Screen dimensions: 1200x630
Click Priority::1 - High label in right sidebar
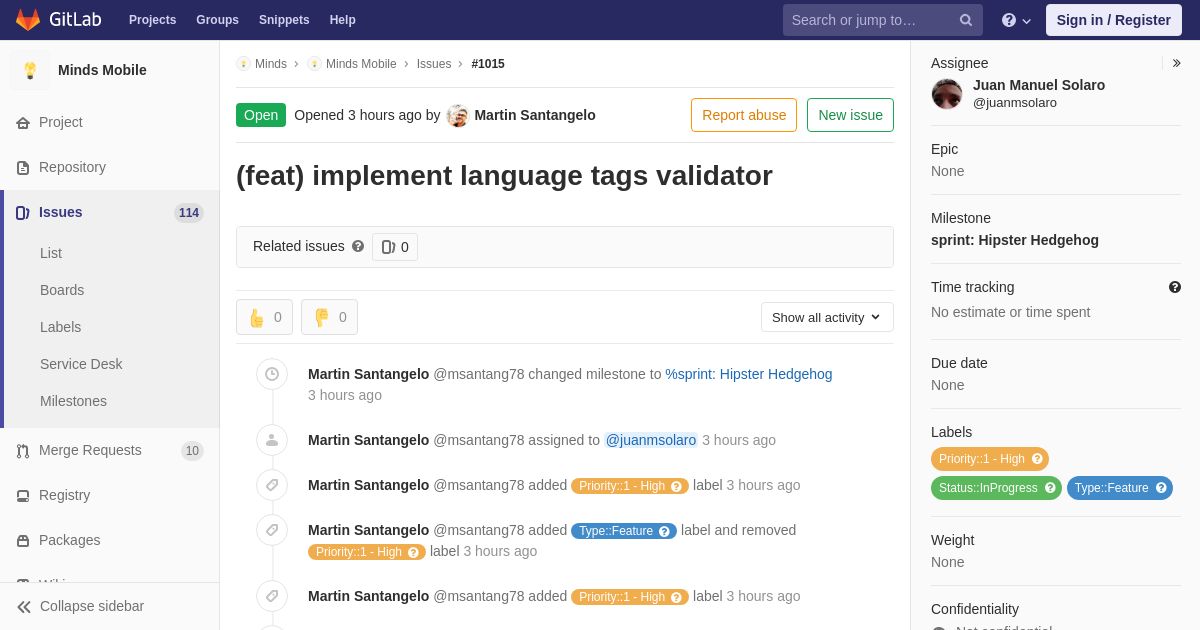point(990,459)
